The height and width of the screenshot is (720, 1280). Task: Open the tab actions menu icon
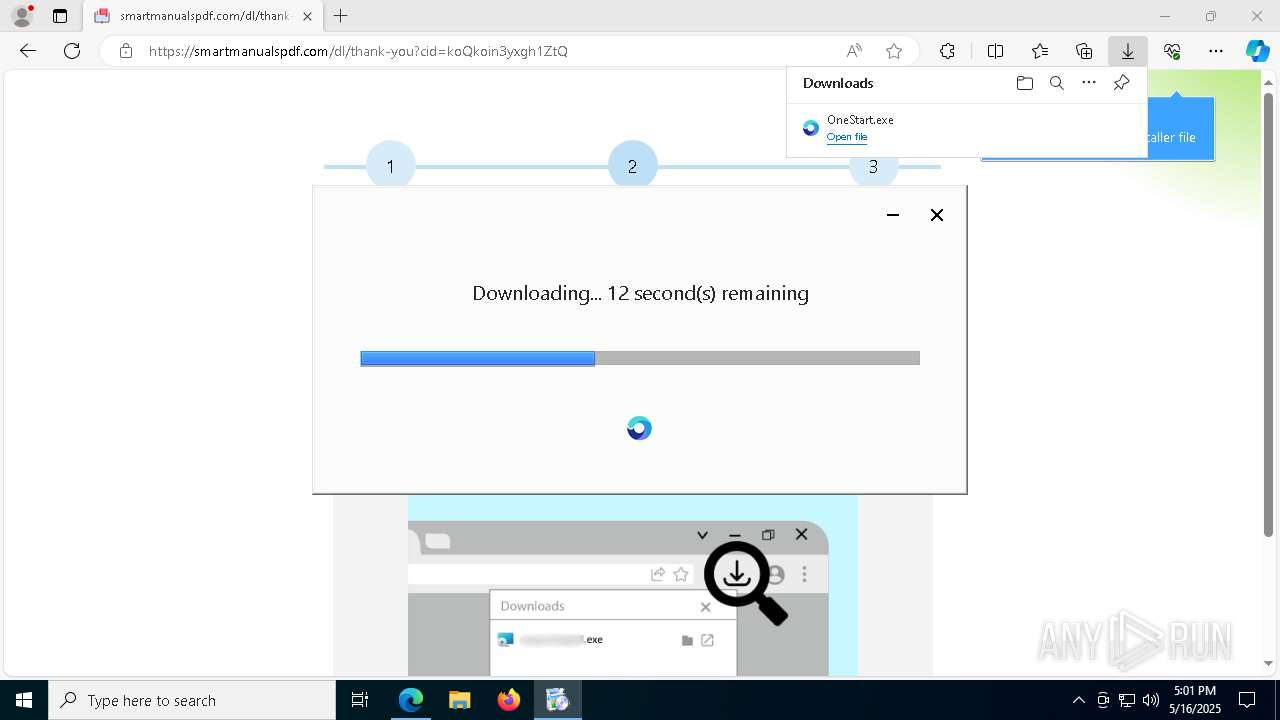point(60,16)
